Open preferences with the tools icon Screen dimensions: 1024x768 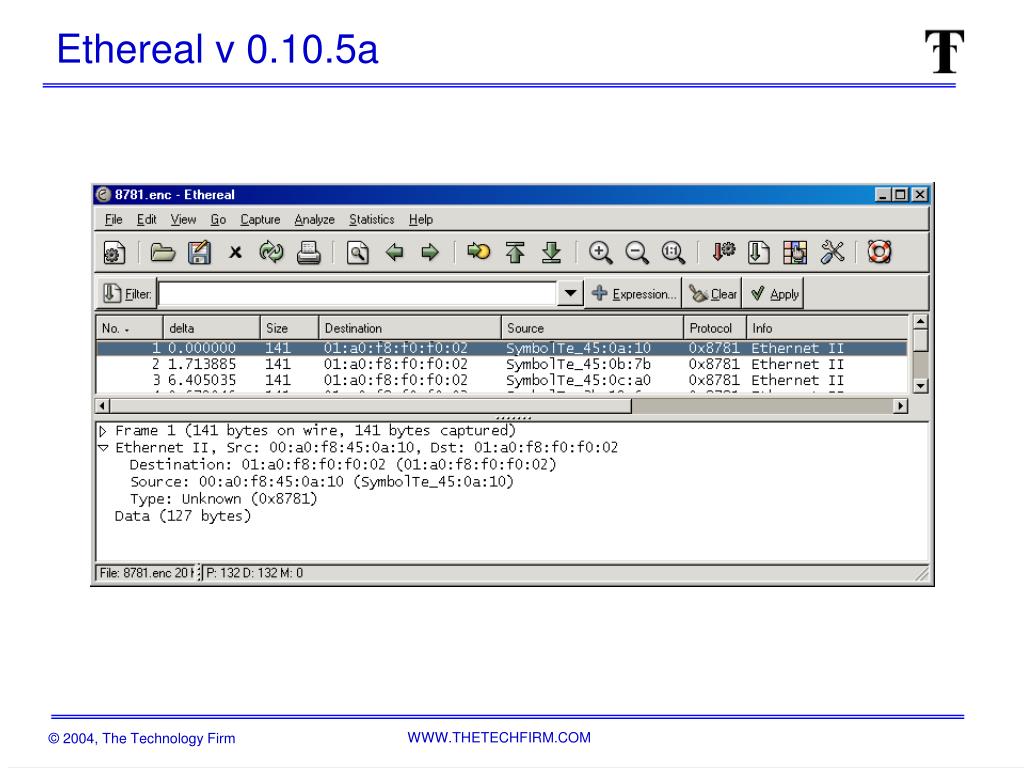[832, 252]
